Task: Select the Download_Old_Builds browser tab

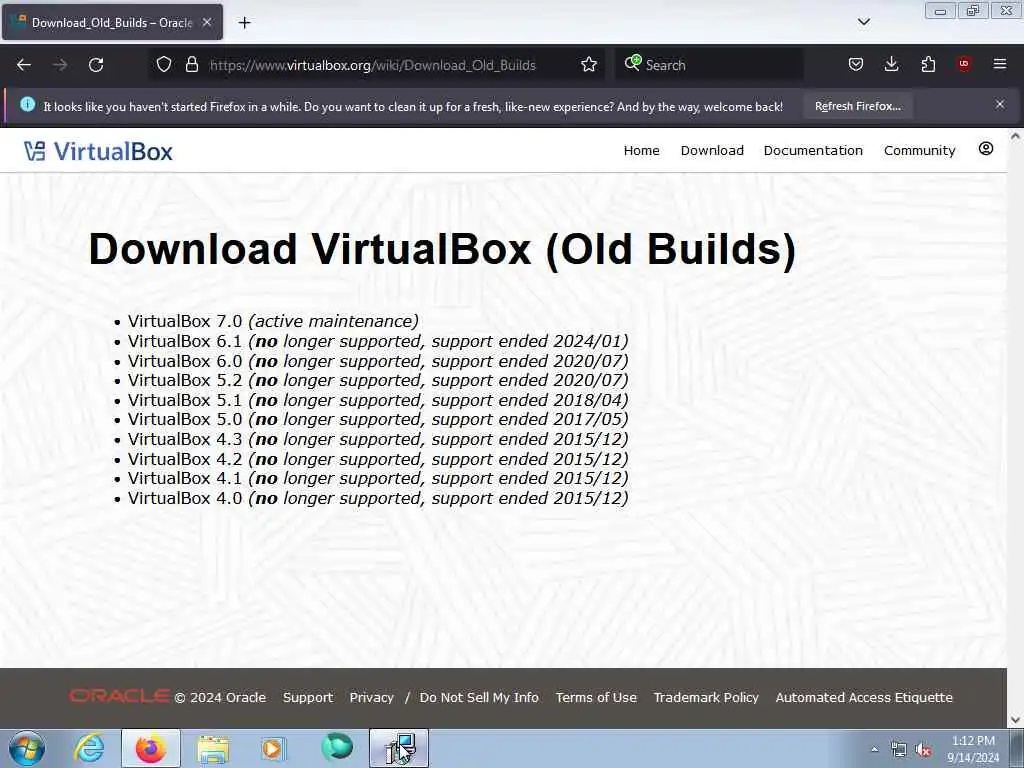Action: coord(112,22)
